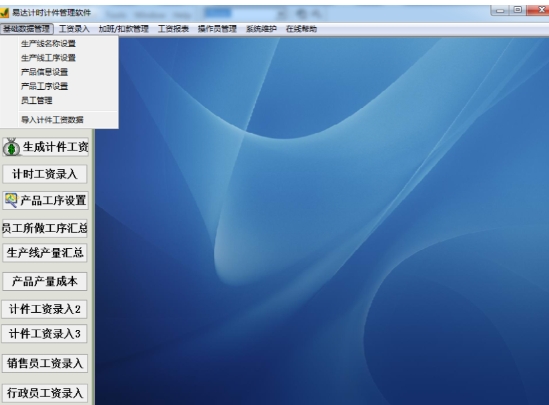Open the 基础数据管理 menu
Viewport: 549px width, 405px height.
[x=27, y=29]
